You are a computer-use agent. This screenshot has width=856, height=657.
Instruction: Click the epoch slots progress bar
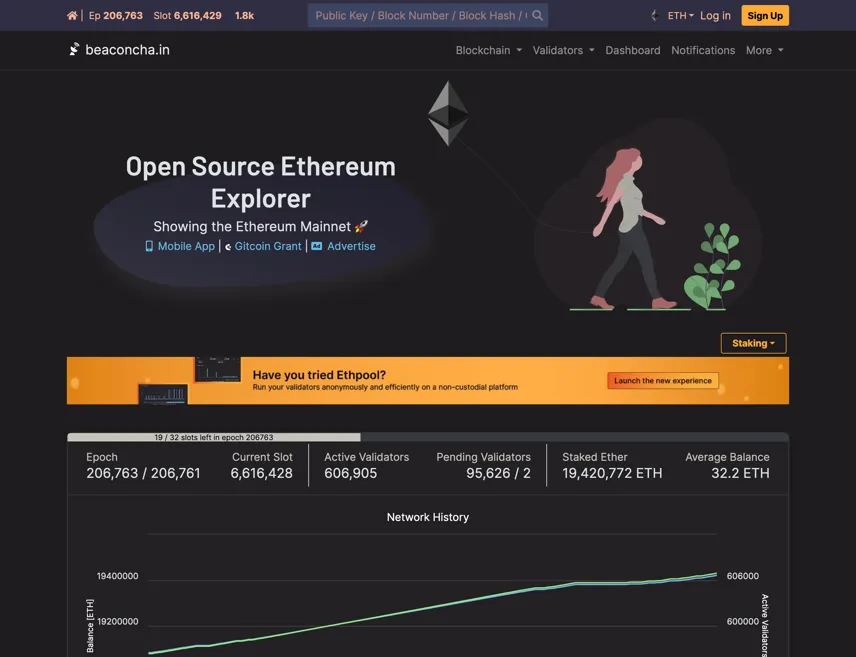pyautogui.click(x=427, y=437)
